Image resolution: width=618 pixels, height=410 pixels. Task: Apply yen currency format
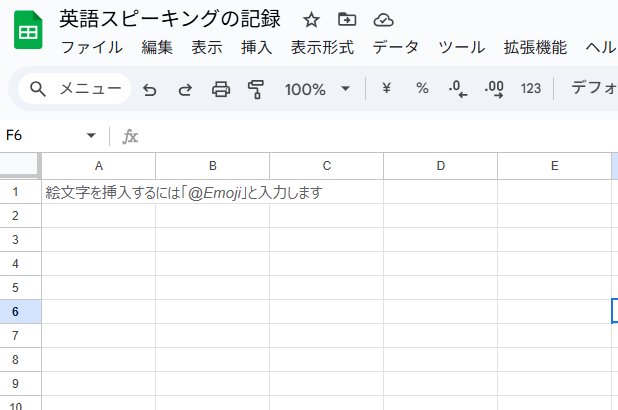click(x=386, y=89)
